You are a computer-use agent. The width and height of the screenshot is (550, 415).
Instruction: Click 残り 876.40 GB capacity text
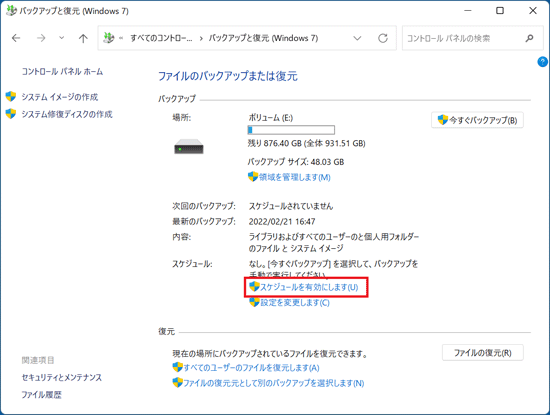307,143
